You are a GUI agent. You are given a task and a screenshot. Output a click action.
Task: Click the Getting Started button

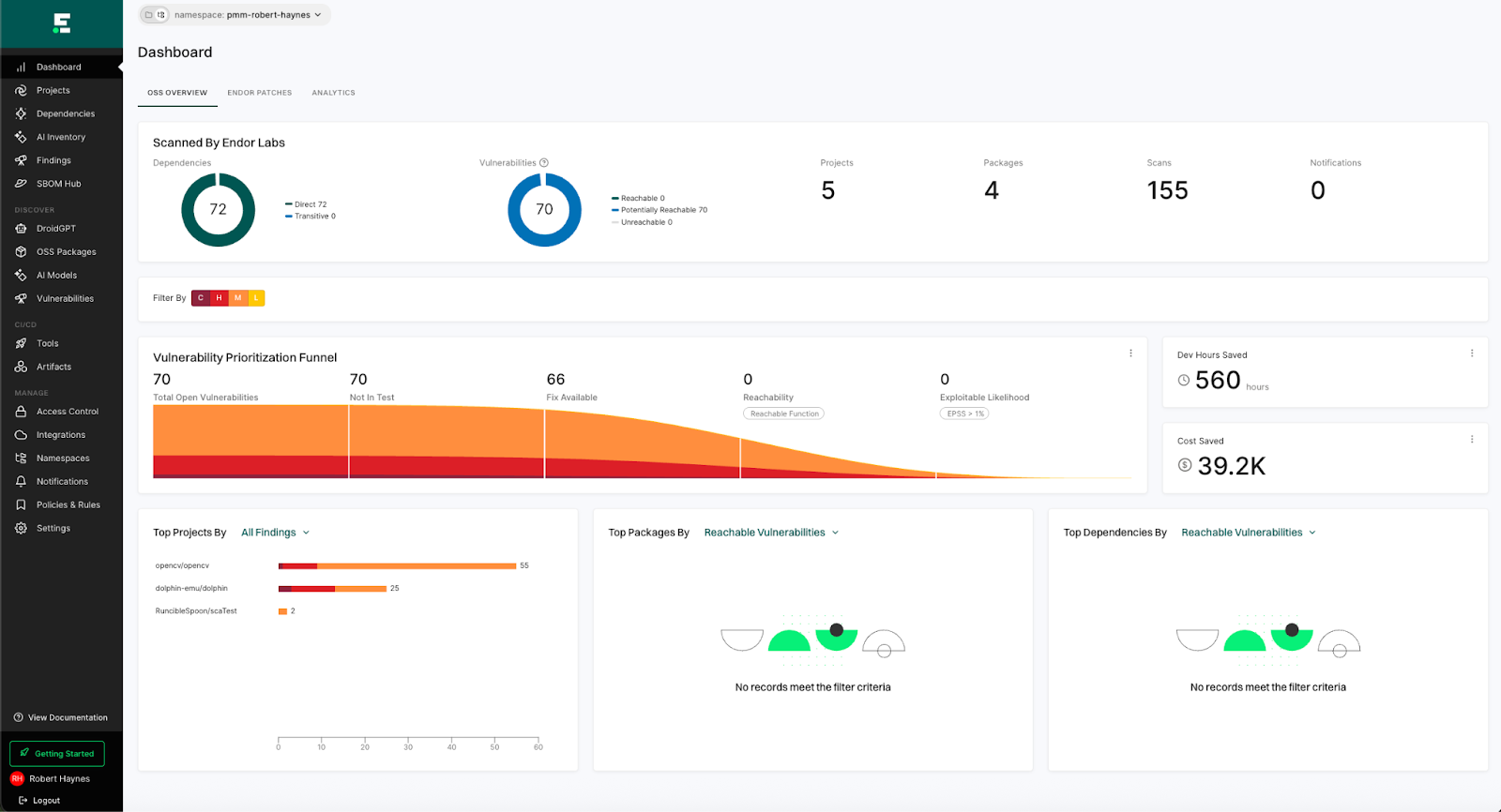(x=57, y=754)
